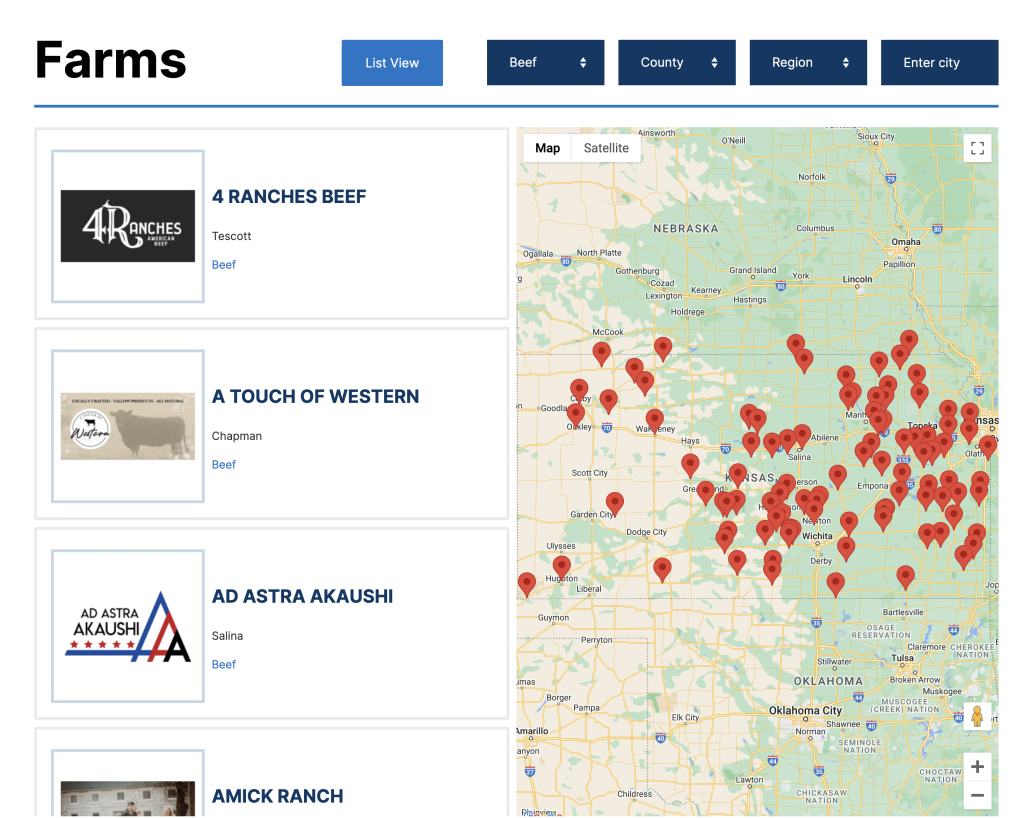Click the Ad Astra Akaushi logo thumbnail
The width and height of the screenshot is (1030, 818).
pyautogui.click(x=128, y=626)
